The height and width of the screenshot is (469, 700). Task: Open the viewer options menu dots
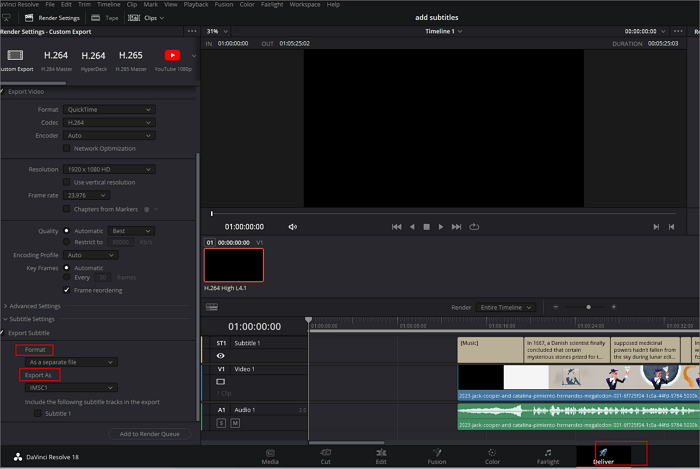[678, 31]
